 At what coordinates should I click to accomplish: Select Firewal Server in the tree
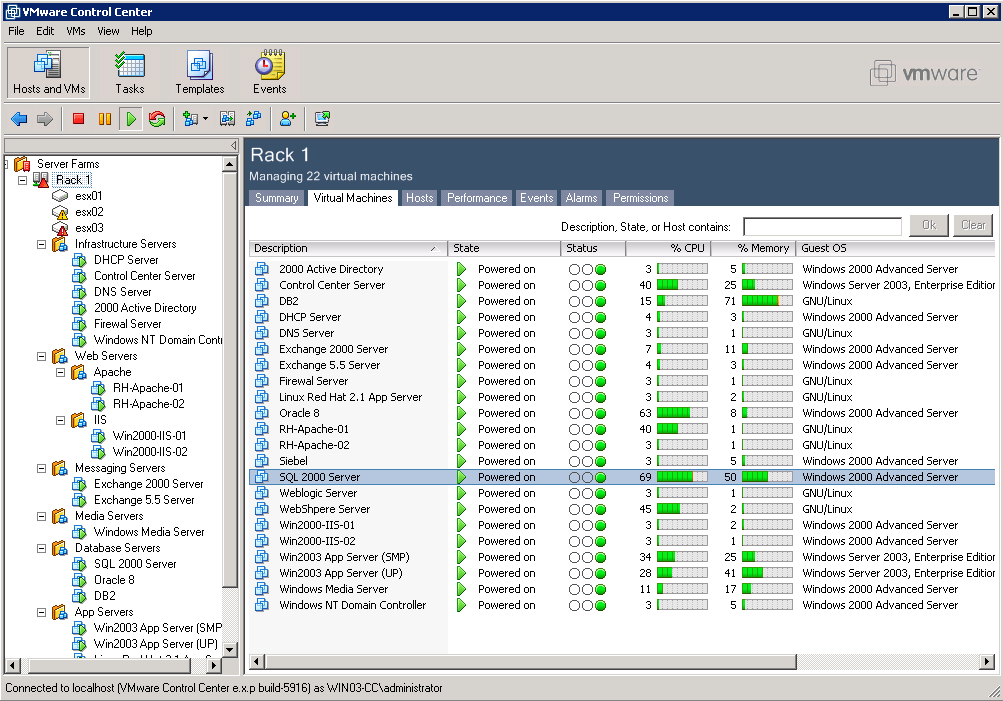point(127,324)
